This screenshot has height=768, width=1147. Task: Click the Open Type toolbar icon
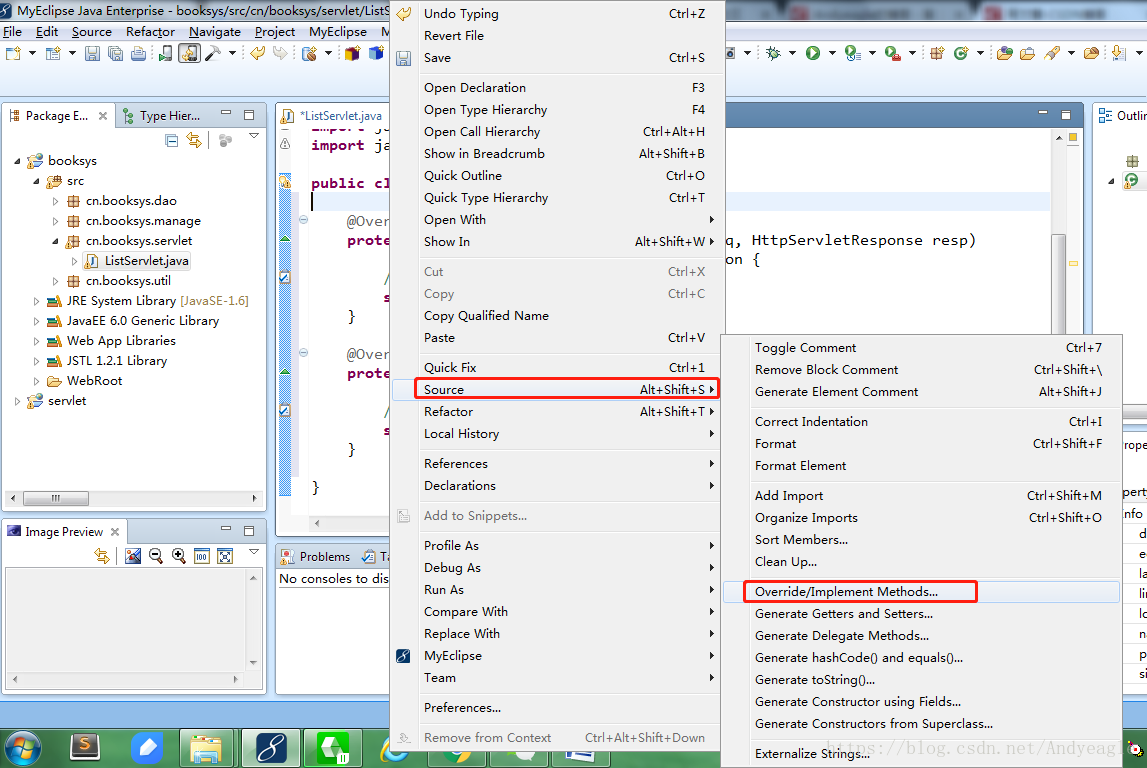pyautogui.click(x=1004, y=53)
